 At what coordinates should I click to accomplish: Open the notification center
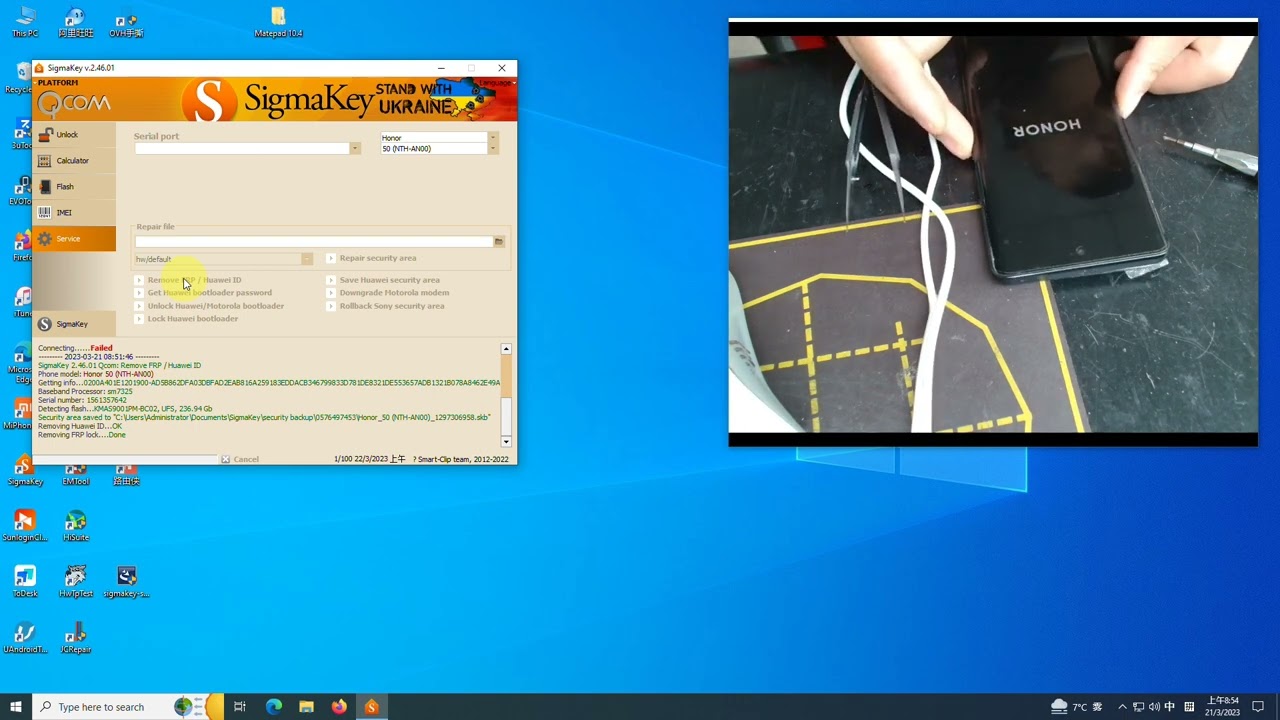coord(1258,707)
